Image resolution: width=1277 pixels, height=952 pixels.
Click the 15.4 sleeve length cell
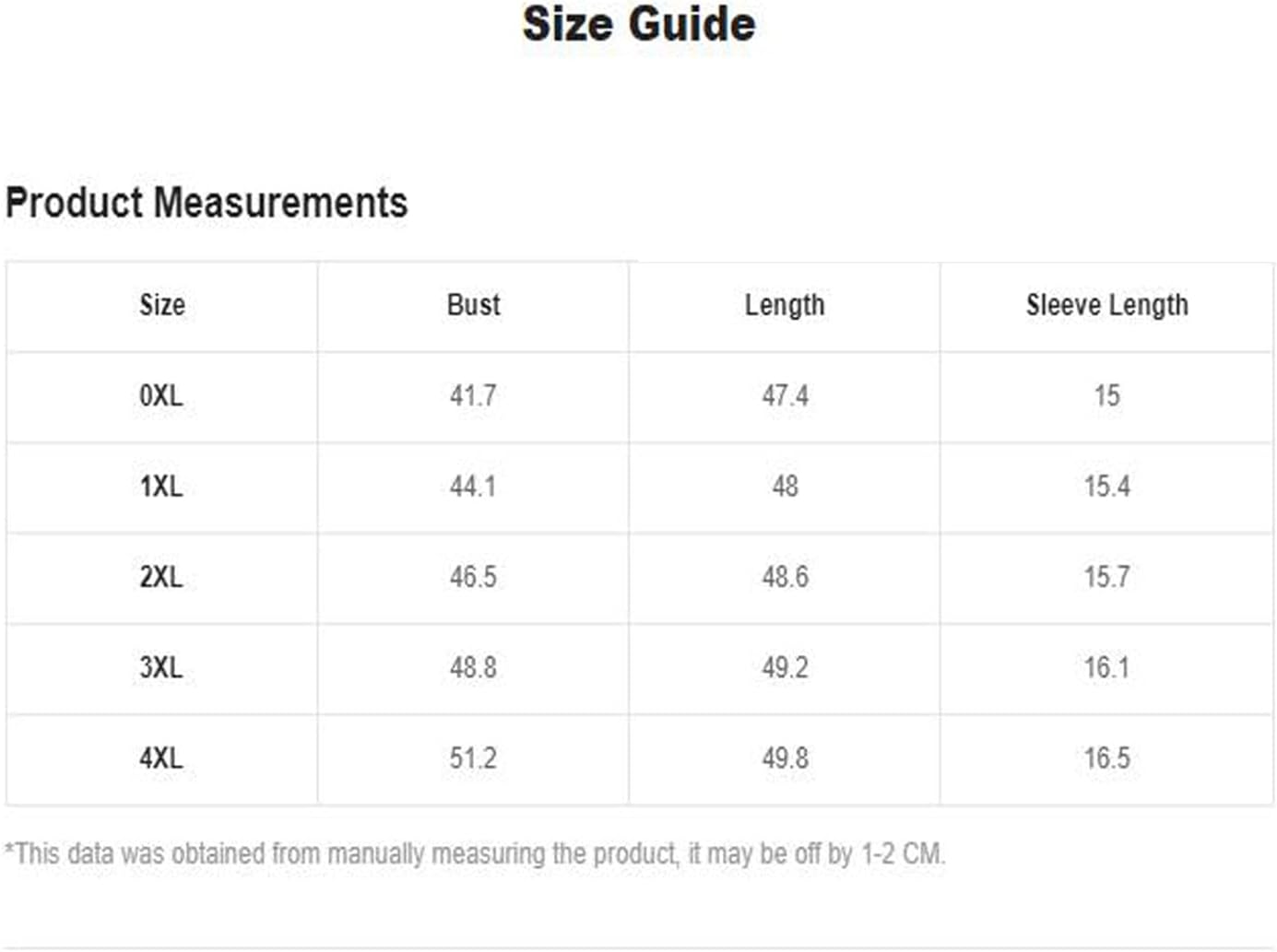click(1106, 487)
